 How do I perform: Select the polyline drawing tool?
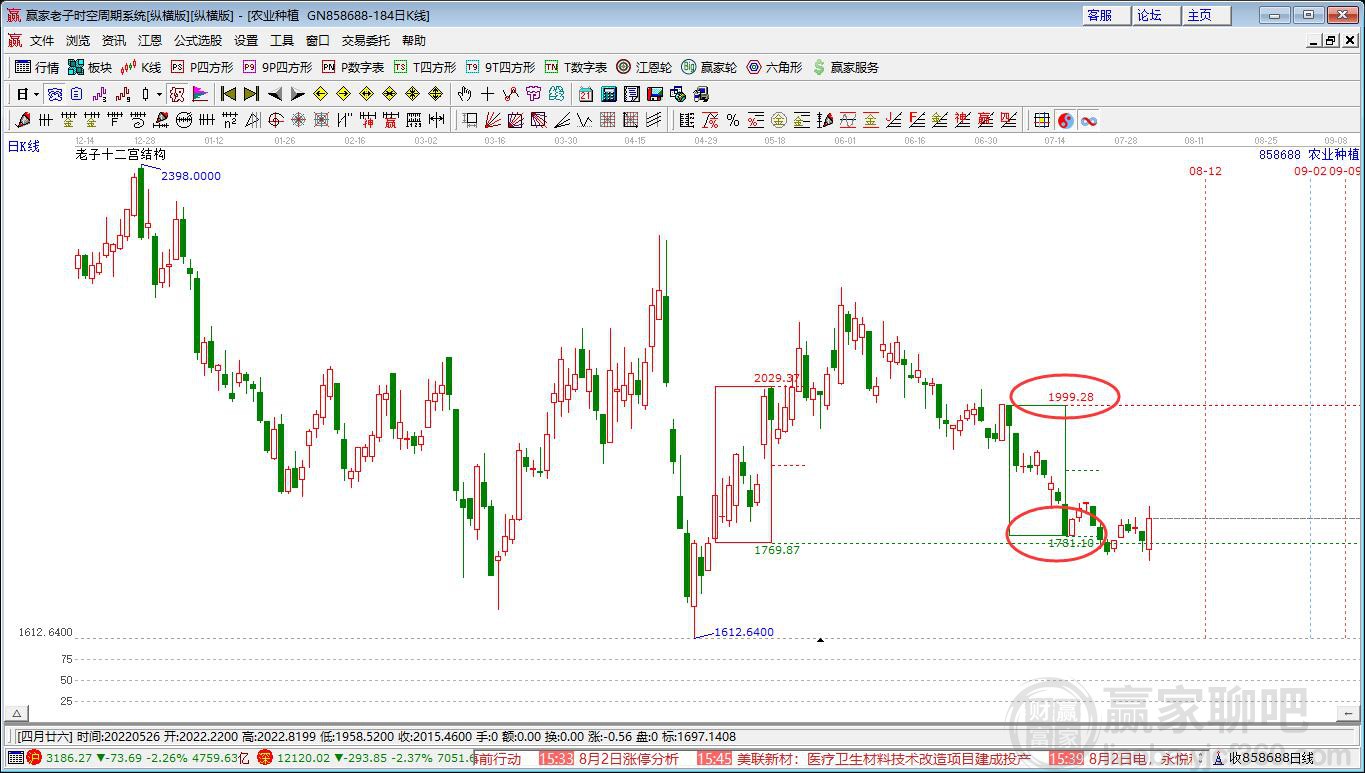(510, 94)
